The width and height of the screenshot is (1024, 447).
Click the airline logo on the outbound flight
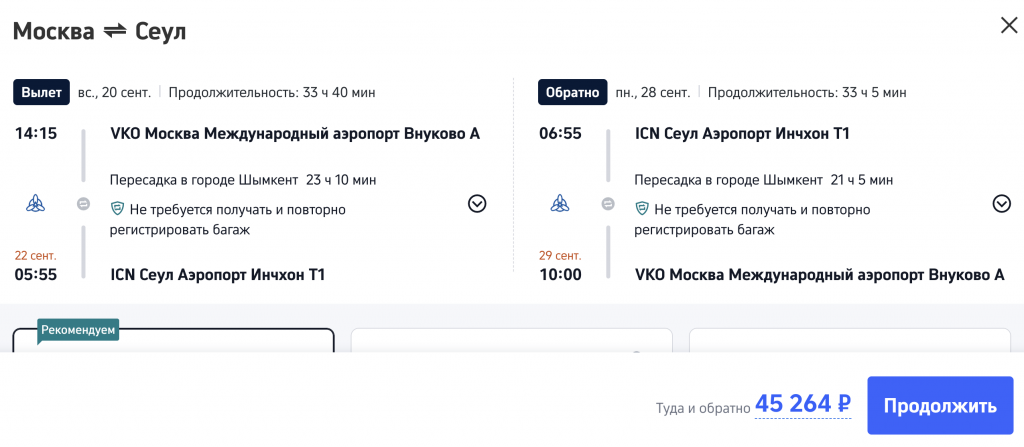pyautogui.click(x=35, y=204)
